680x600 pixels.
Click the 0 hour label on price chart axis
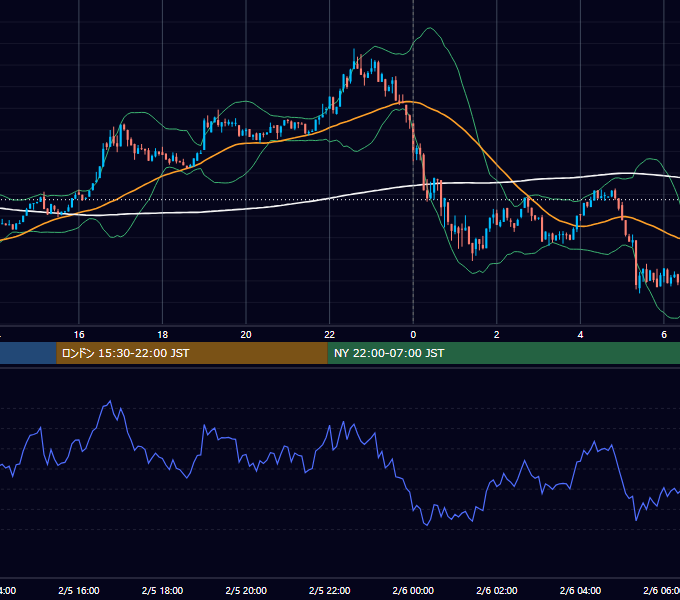pyautogui.click(x=413, y=335)
